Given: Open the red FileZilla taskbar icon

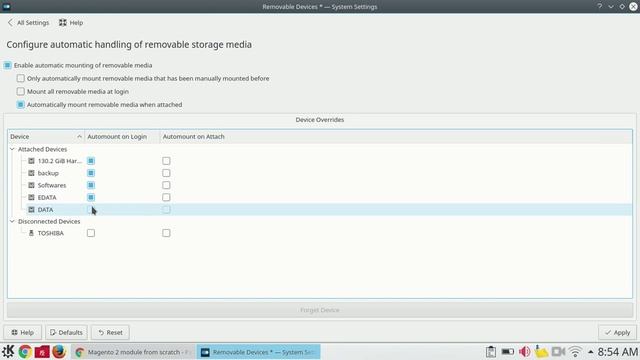Looking at the screenshot, I should point(42,352).
